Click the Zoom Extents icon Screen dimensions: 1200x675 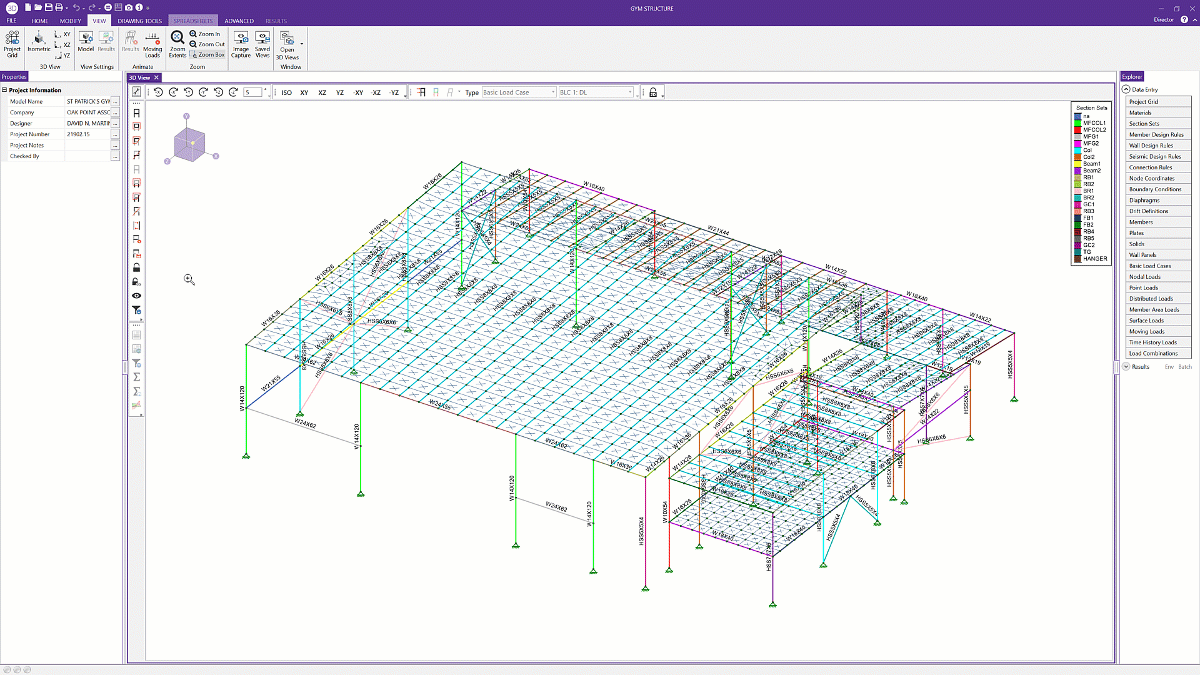[x=177, y=44]
